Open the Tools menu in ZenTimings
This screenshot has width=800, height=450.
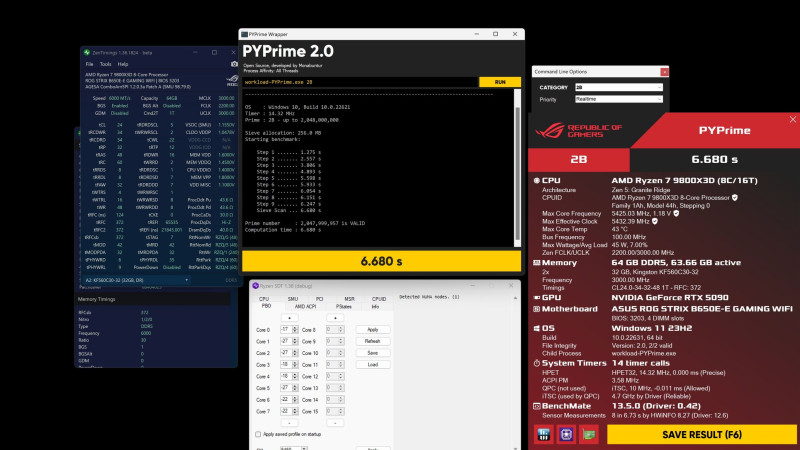[x=106, y=64]
